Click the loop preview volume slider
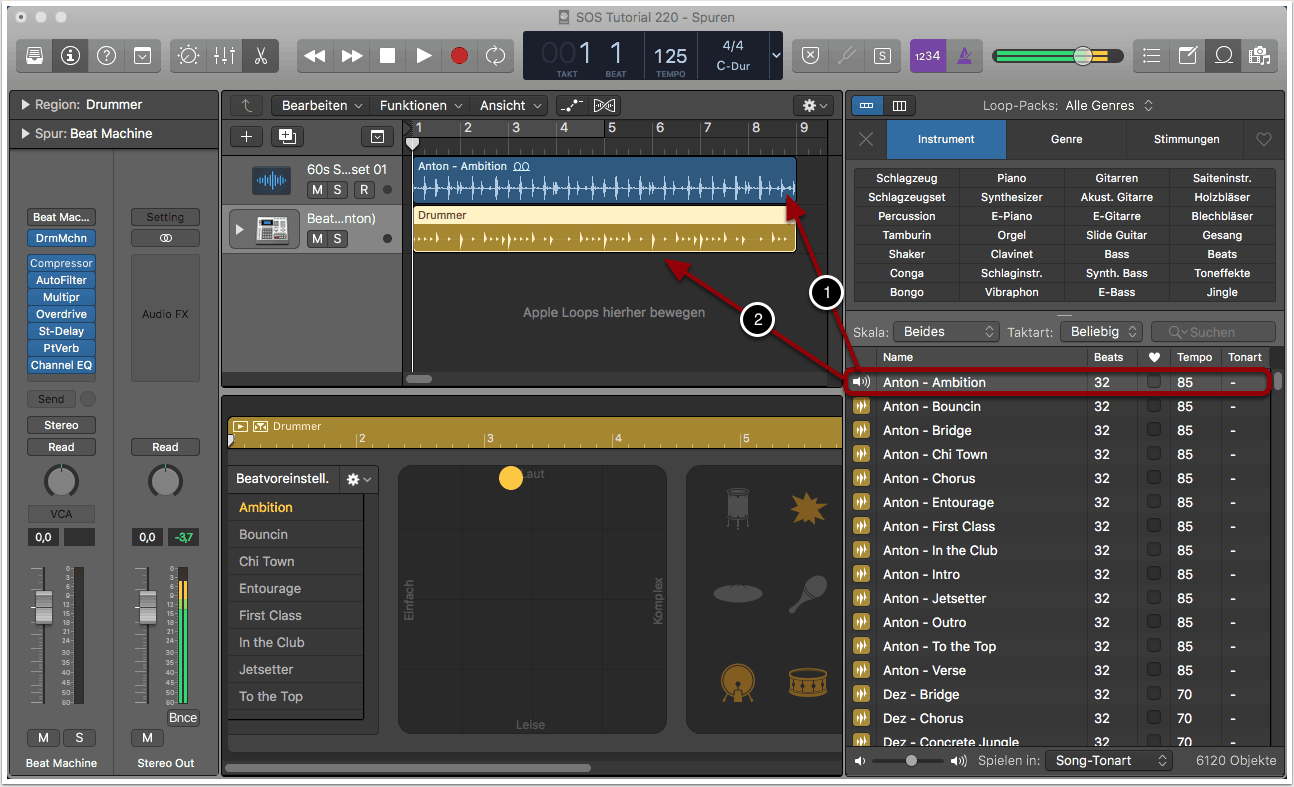 [911, 761]
